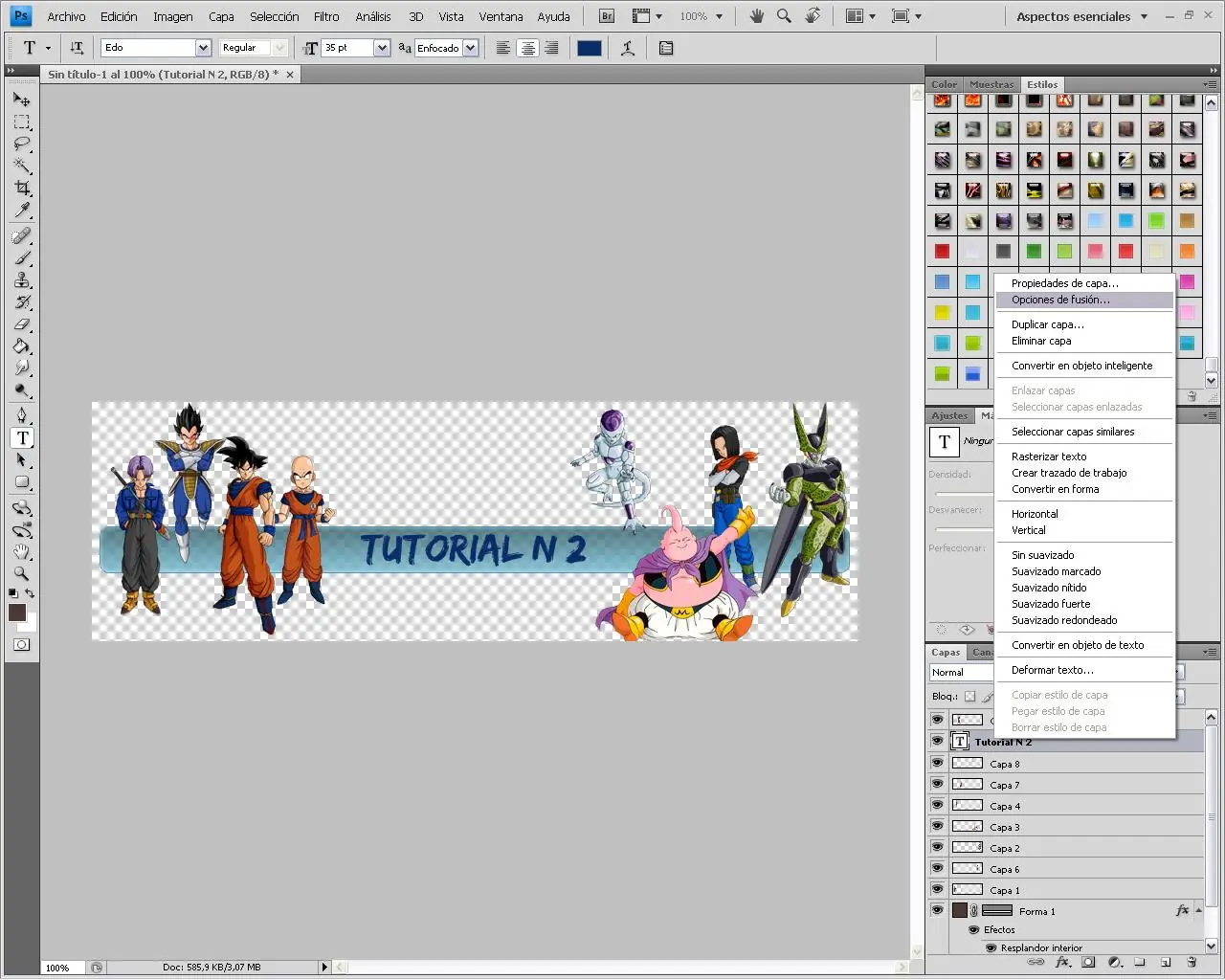Screen dimensions: 1225x980
Task: Toggle Quick Mask mode
Action: [21, 644]
